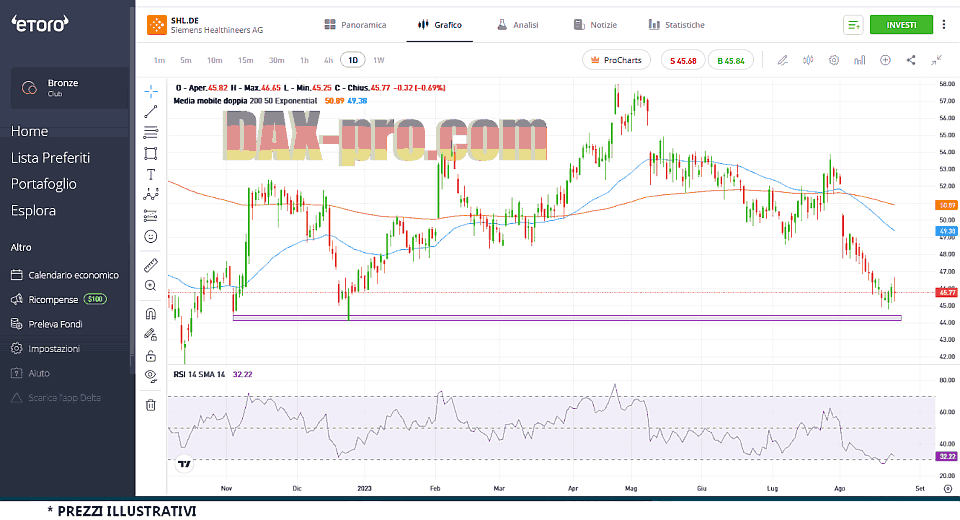Open Calendario economico
Viewport: 960px width, 520px height.
[x=65, y=275]
